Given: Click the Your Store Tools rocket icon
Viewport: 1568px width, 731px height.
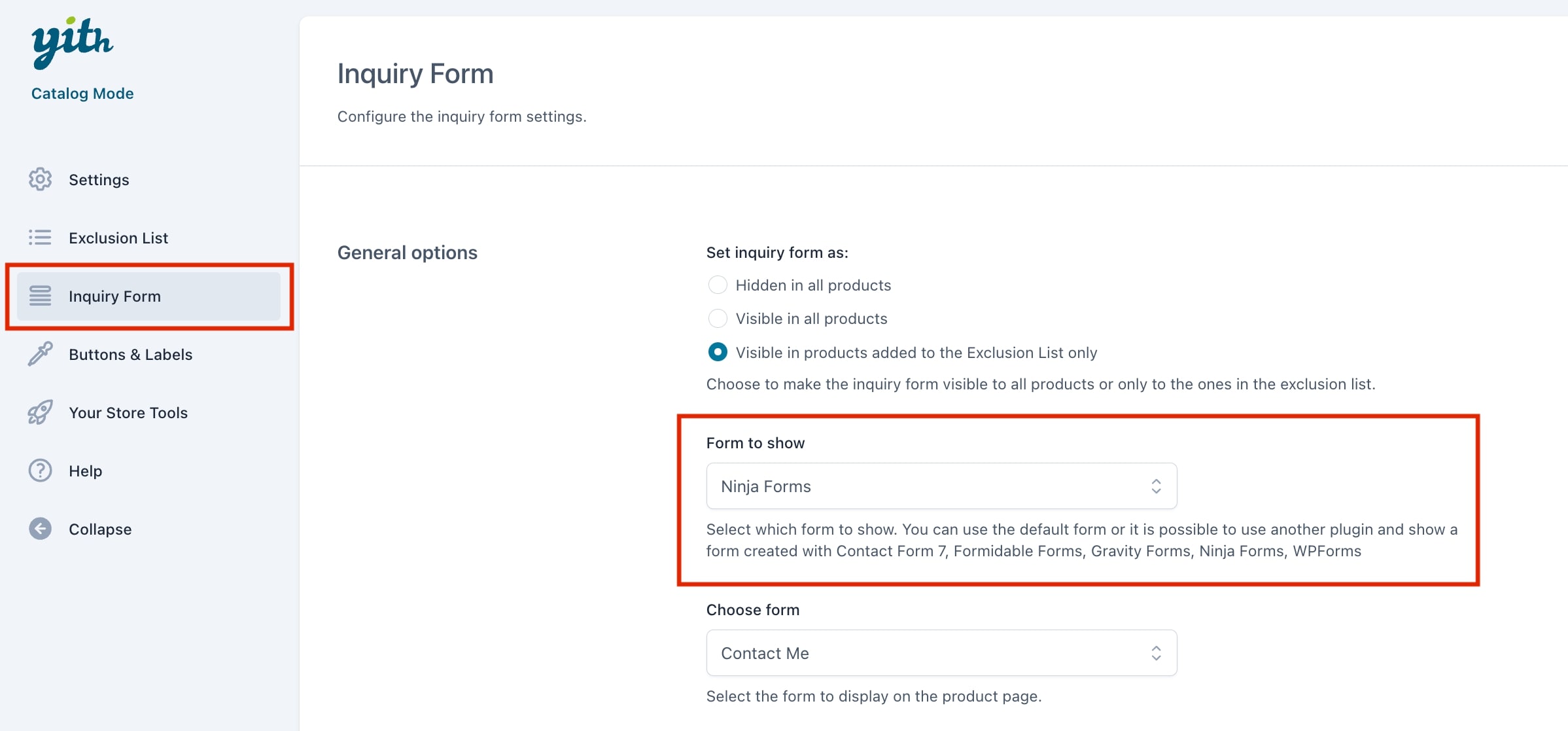Looking at the screenshot, I should (x=40, y=412).
